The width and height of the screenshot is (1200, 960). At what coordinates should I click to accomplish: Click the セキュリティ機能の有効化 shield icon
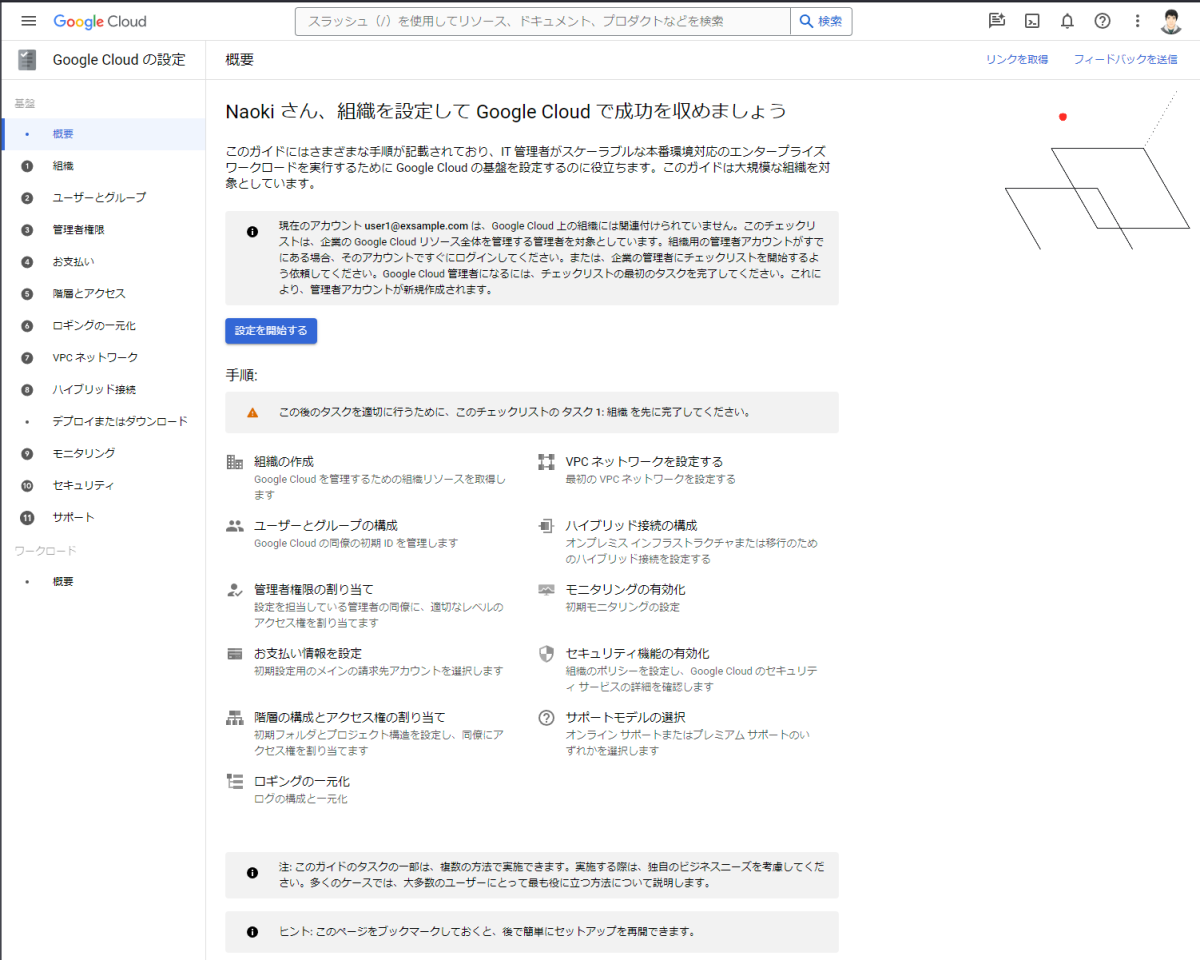coord(546,654)
